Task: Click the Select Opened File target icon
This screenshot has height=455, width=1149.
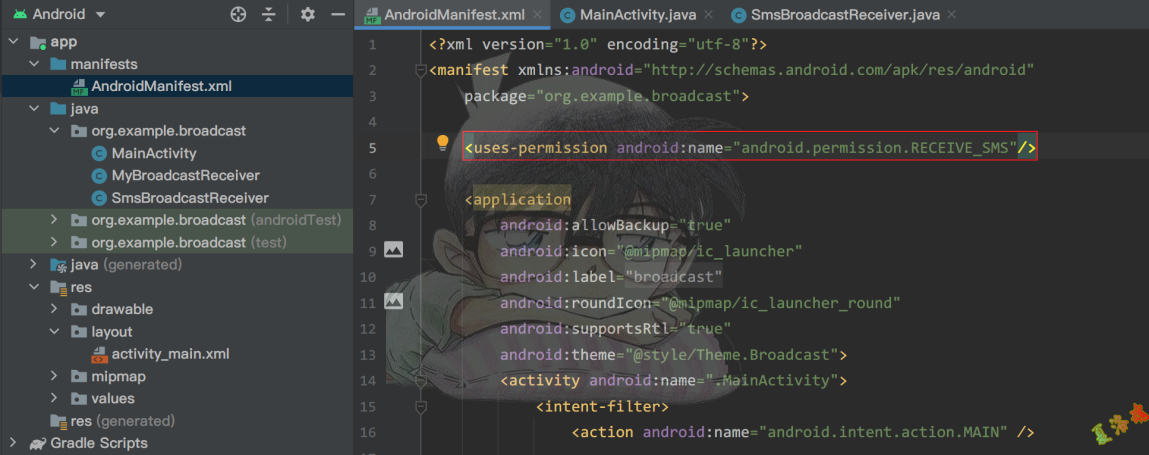Action: click(x=238, y=15)
